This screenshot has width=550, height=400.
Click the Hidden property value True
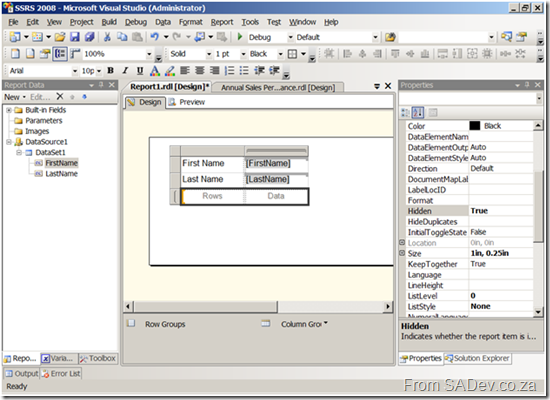click(501, 211)
